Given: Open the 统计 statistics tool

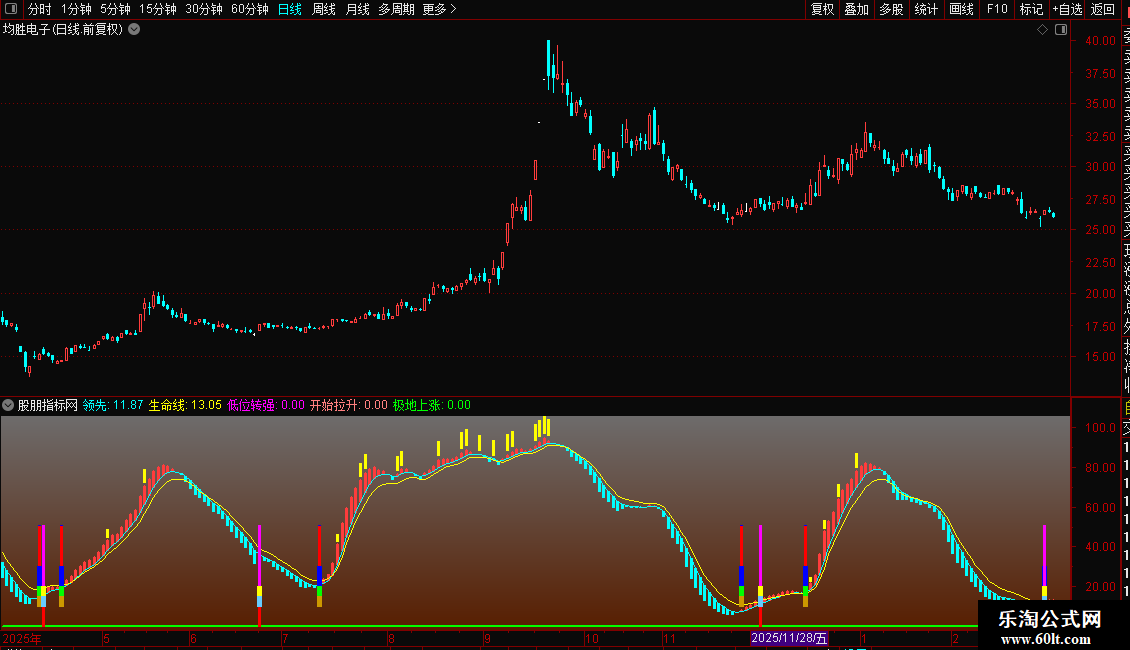Looking at the screenshot, I should (926, 9).
